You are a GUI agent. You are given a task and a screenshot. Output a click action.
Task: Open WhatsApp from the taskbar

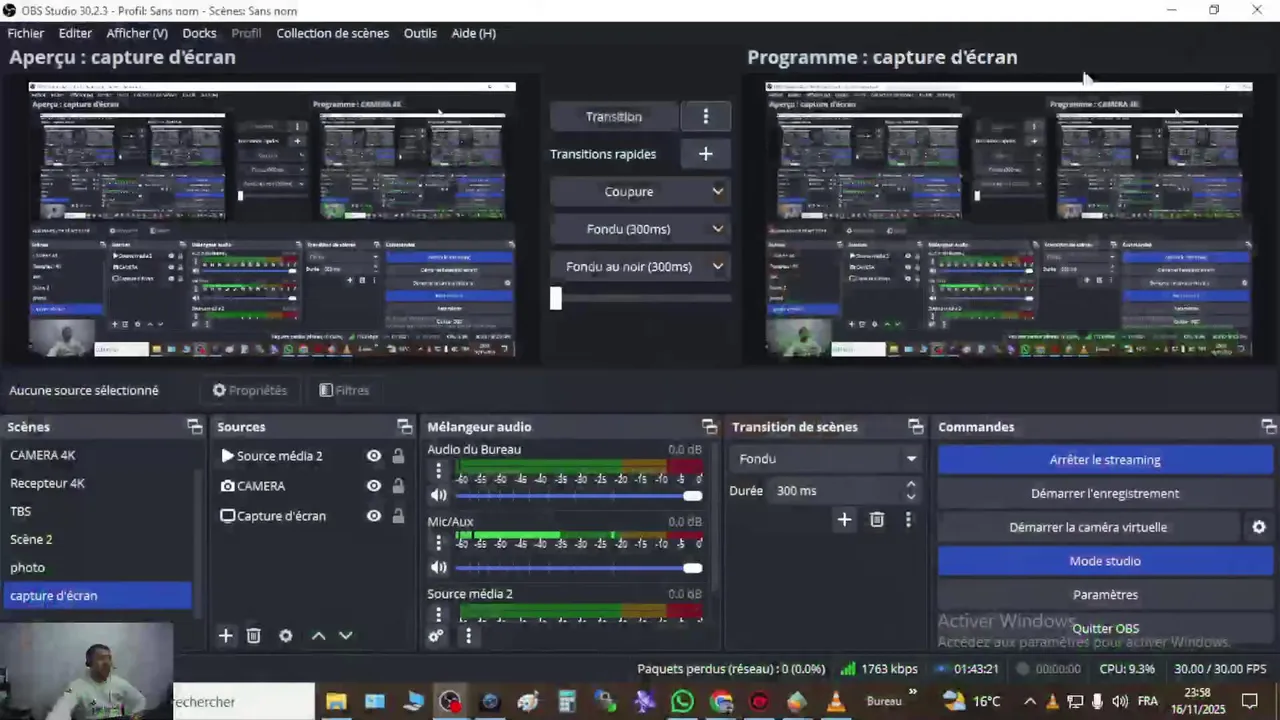coord(682,702)
